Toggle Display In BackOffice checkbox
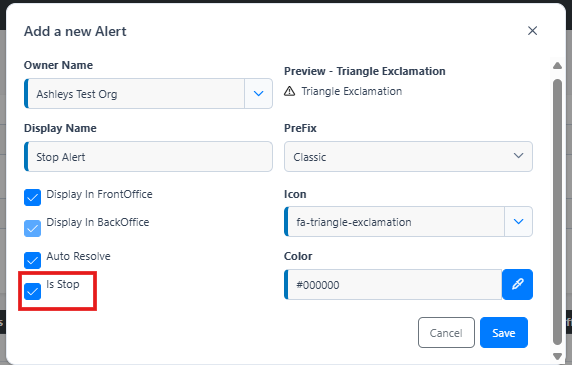The height and width of the screenshot is (365, 572). click(x=32, y=228)
